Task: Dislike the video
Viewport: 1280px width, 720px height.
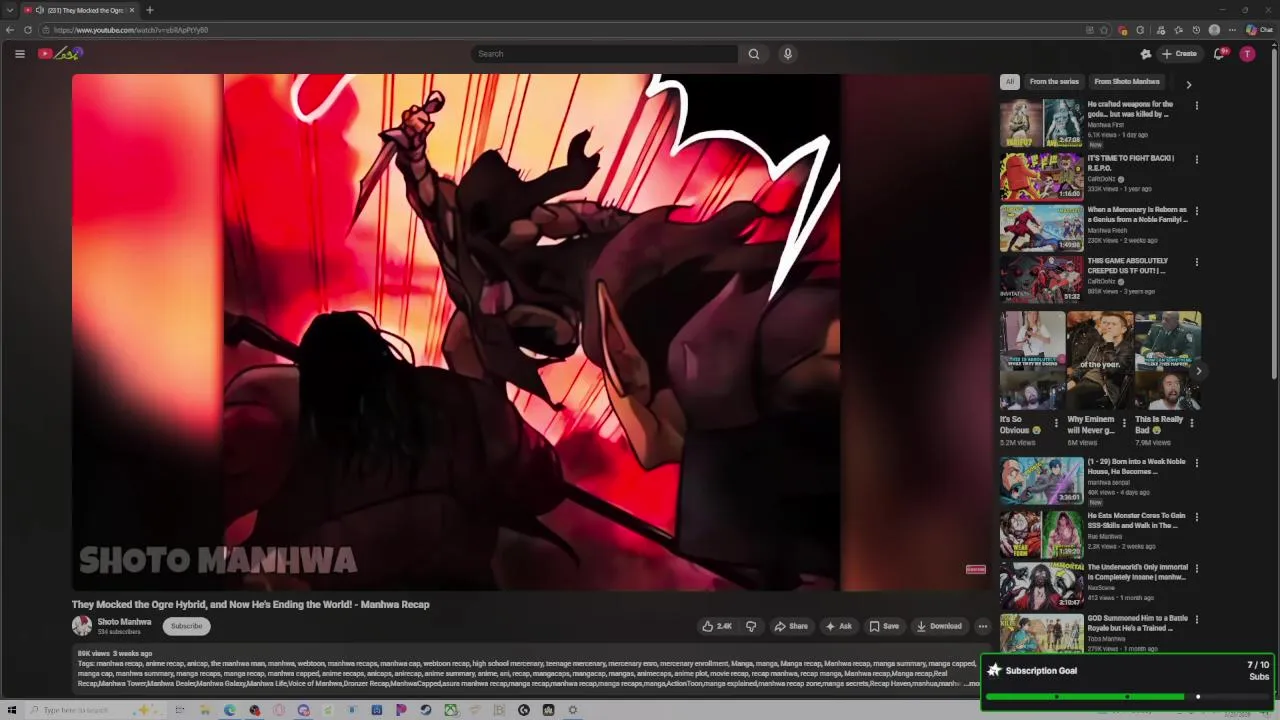Action: coord(751,626)
